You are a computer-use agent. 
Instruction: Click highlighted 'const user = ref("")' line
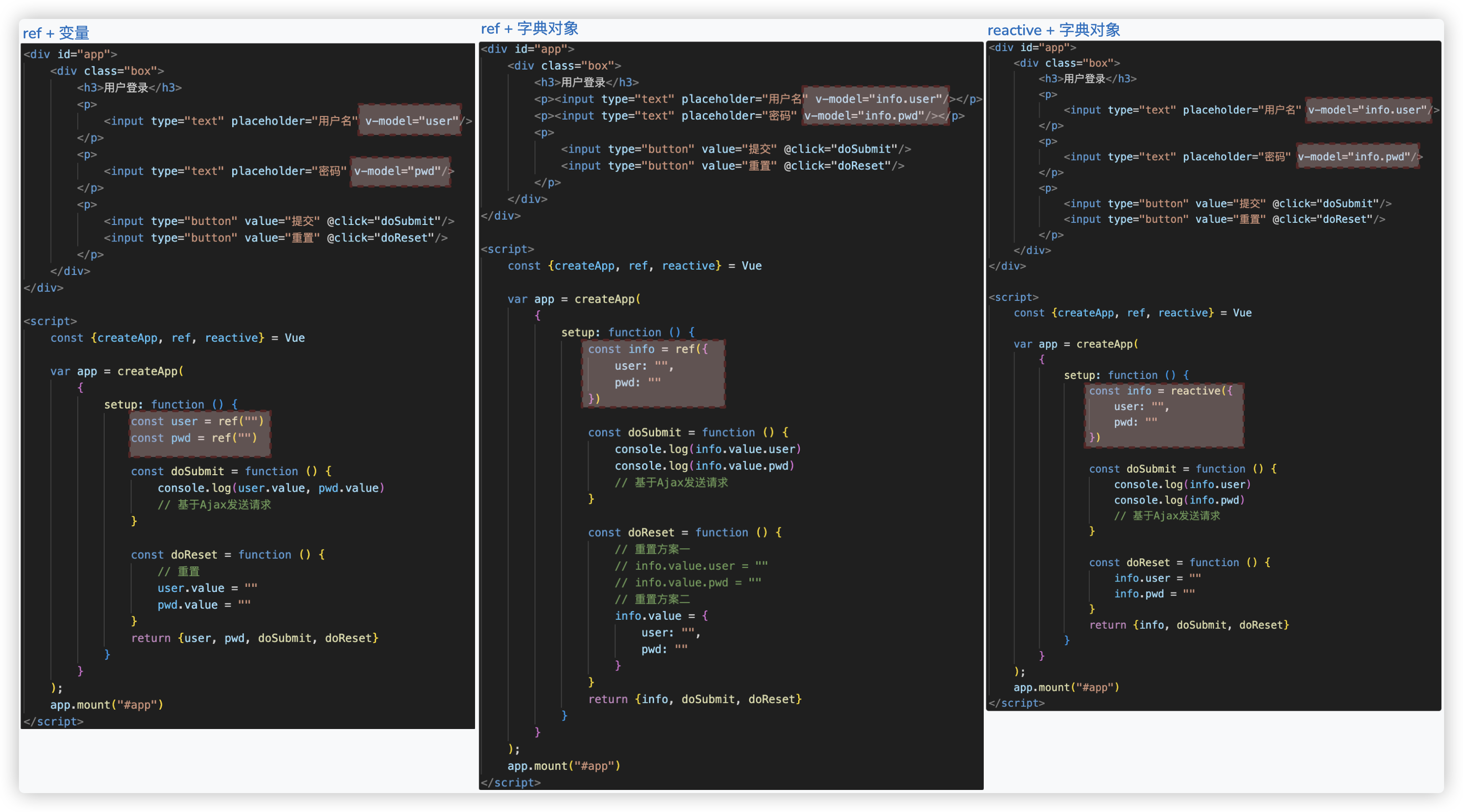click(x=197, y=421)
